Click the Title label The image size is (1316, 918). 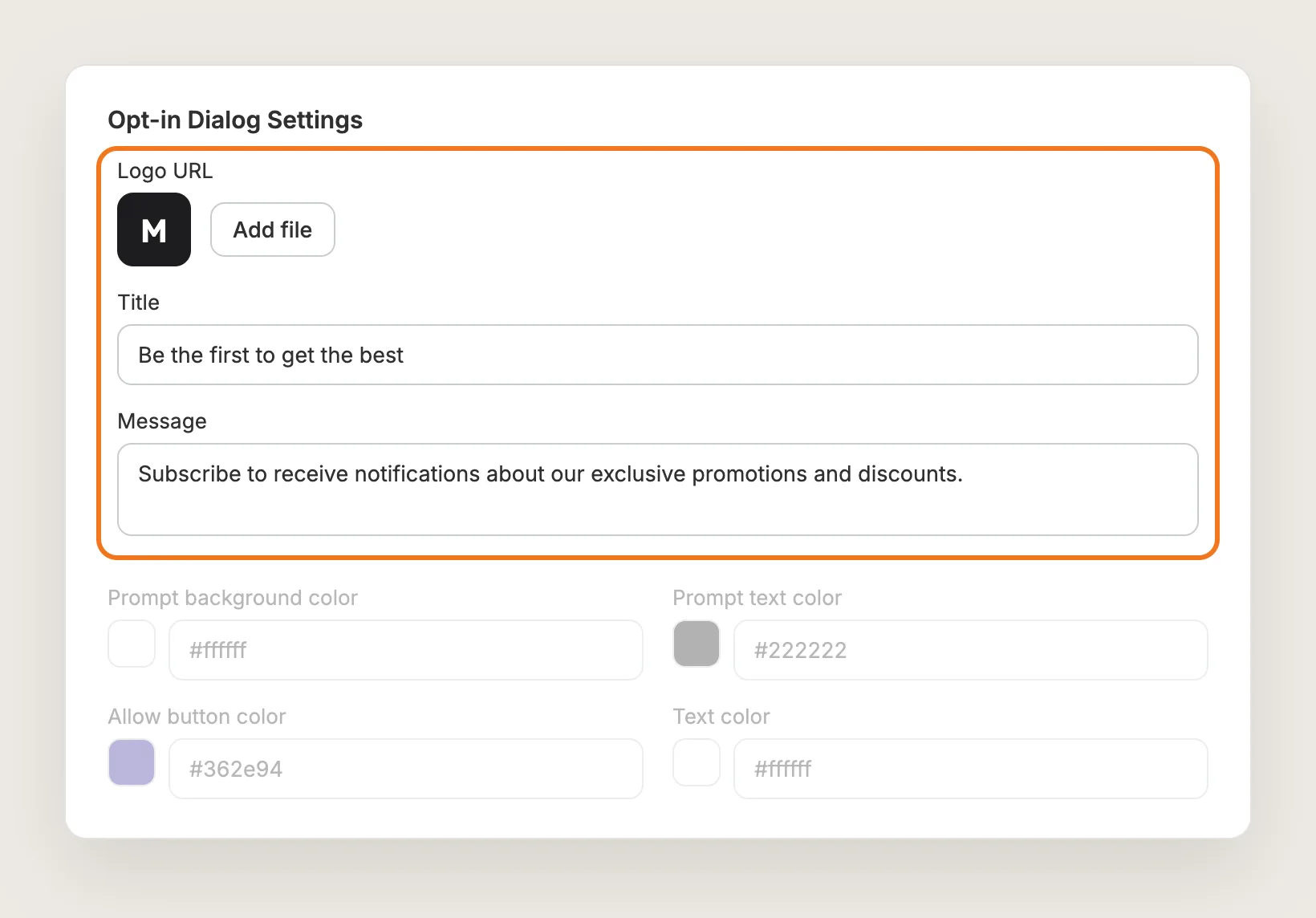(139, 303)
